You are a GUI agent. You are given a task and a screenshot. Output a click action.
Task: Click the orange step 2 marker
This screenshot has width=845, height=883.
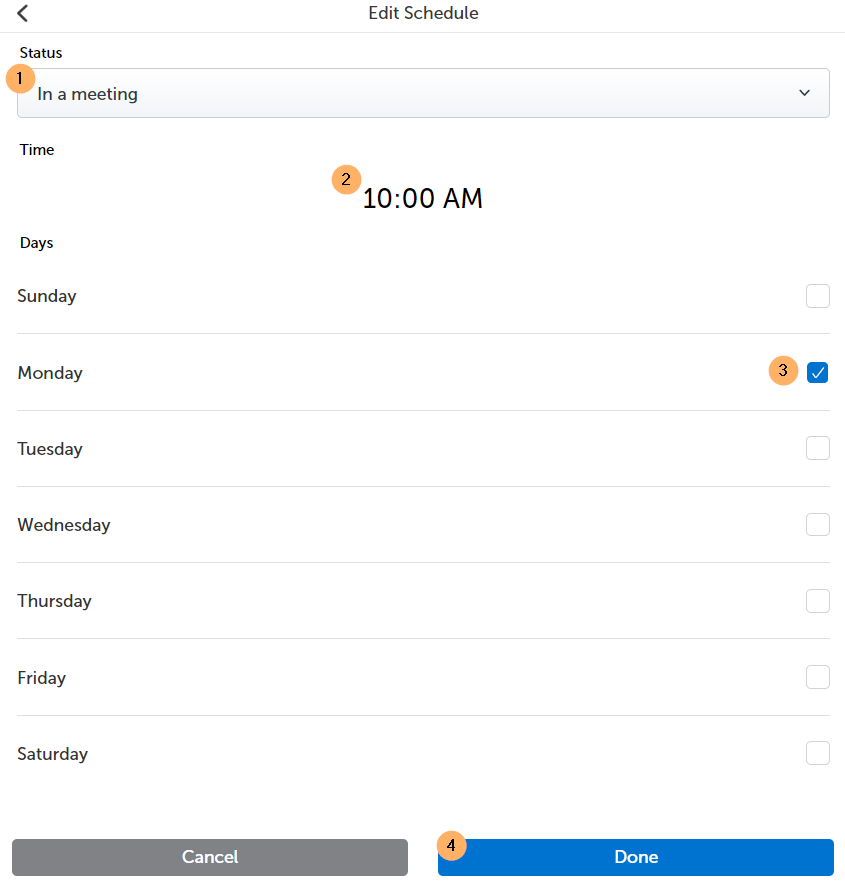tap(346, 180)
